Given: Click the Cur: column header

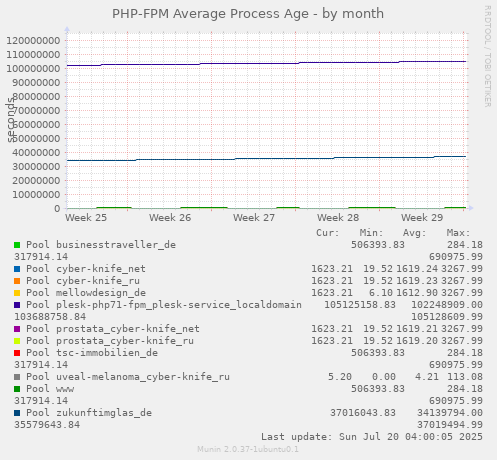Looking at the screenshot, I should click(328, 233).
